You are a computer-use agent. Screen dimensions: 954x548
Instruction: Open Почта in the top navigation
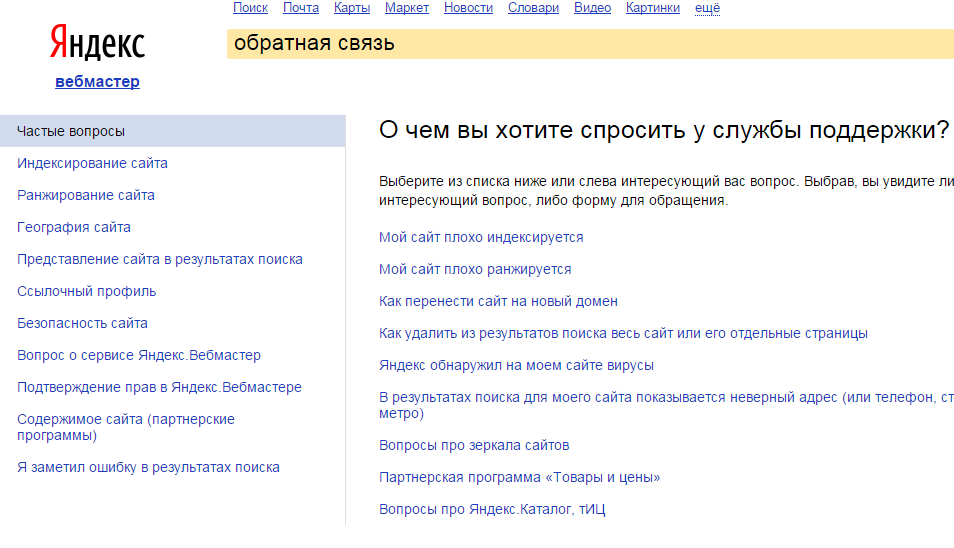coord(301,8)
